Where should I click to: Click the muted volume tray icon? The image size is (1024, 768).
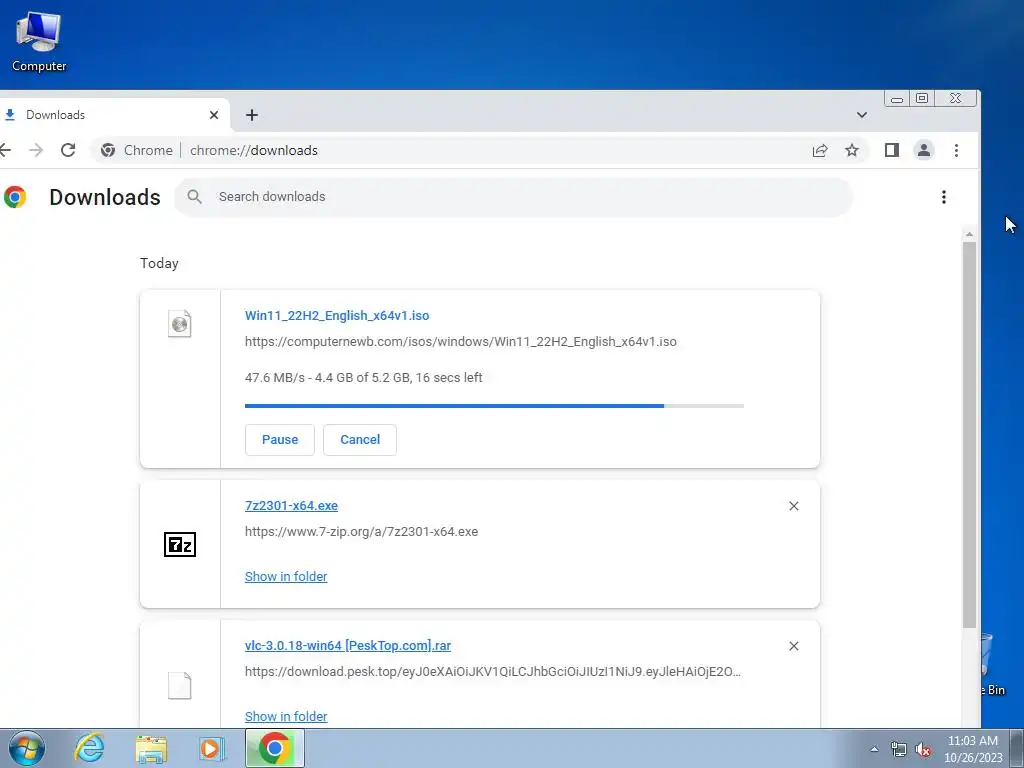point(923,749)
